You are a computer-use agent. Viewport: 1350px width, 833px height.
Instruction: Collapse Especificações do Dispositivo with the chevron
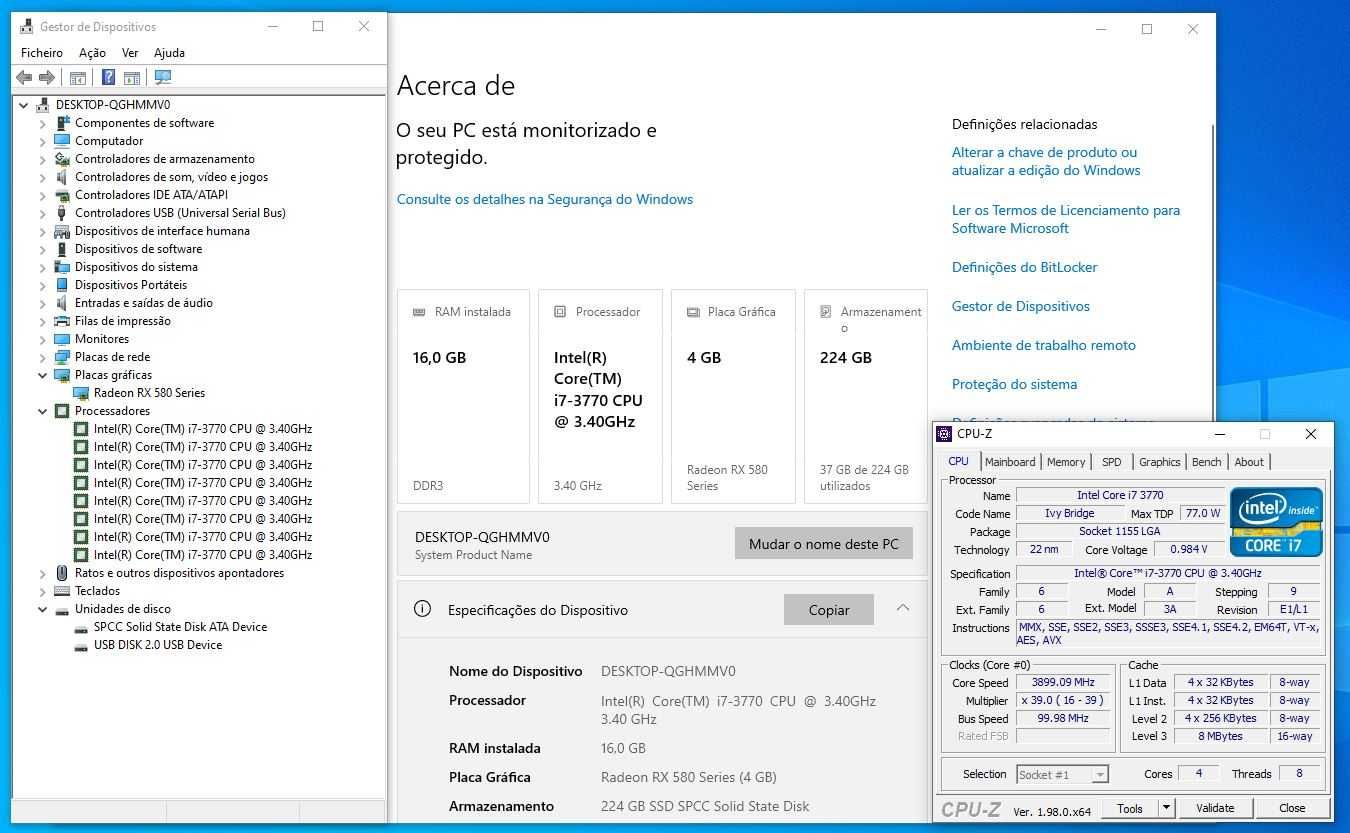(x=903, y=608)
